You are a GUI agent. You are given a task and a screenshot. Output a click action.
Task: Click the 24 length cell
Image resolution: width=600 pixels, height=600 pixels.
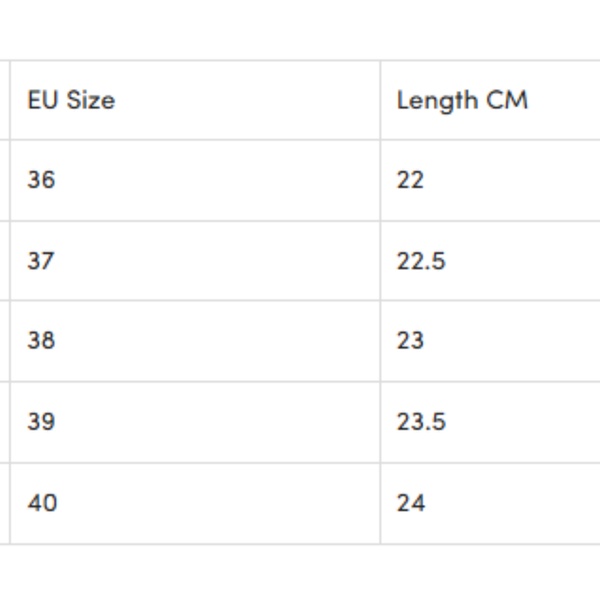point(410,503)
